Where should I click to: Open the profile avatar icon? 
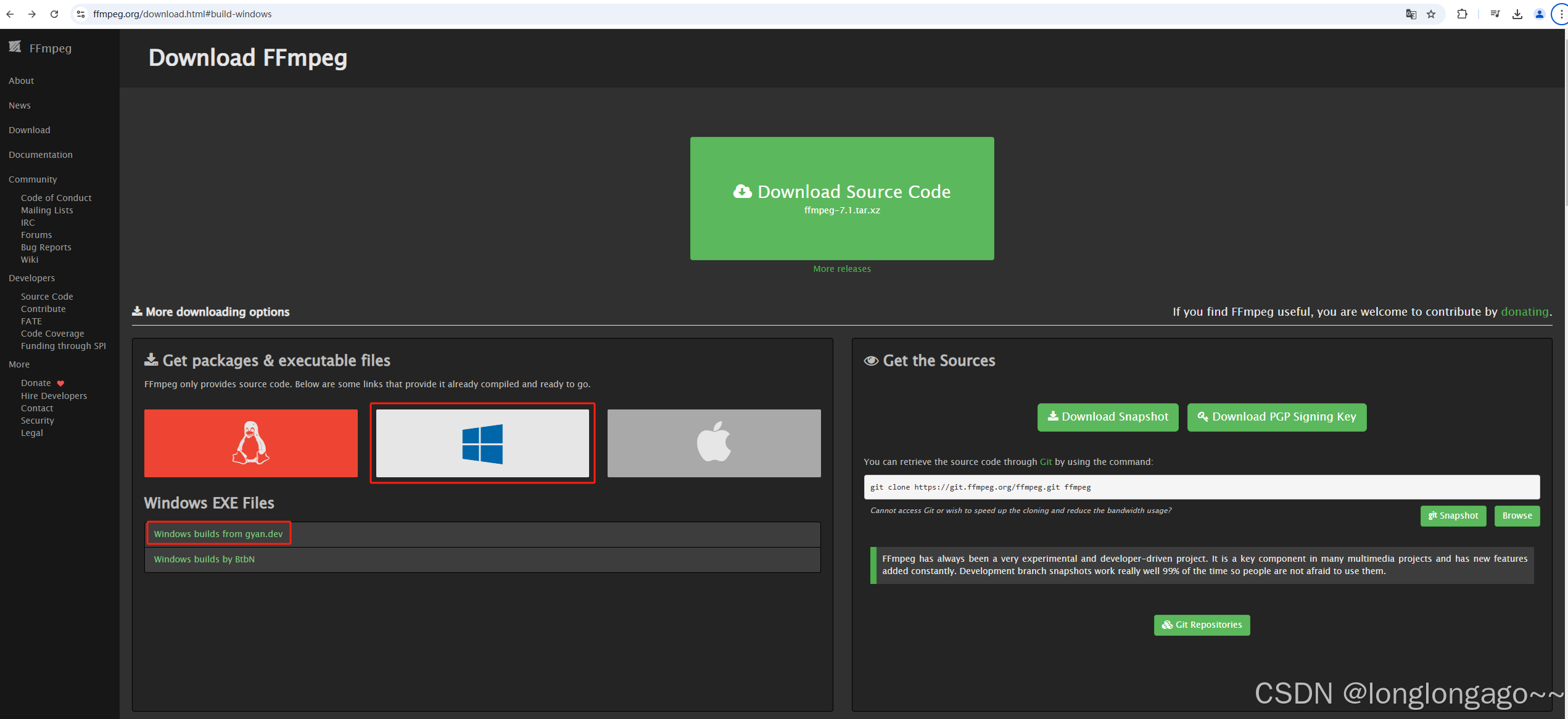point(1539,14)
